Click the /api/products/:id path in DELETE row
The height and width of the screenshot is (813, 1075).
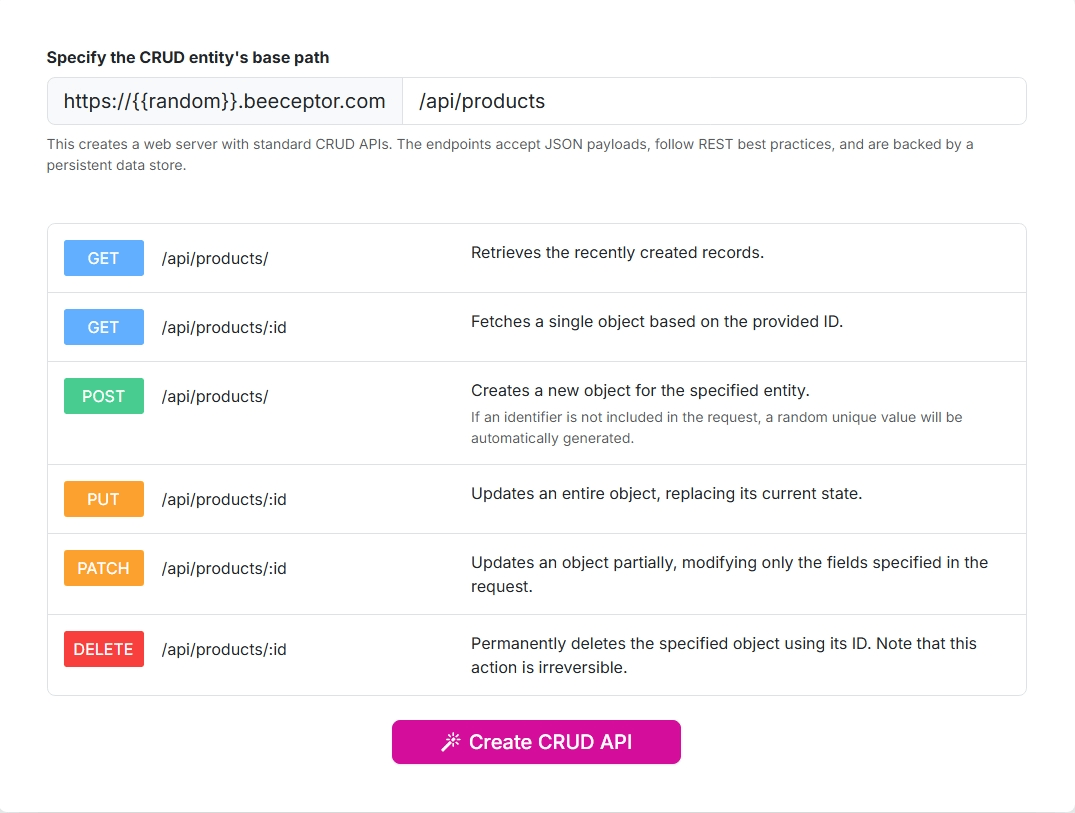pos(224,649)
